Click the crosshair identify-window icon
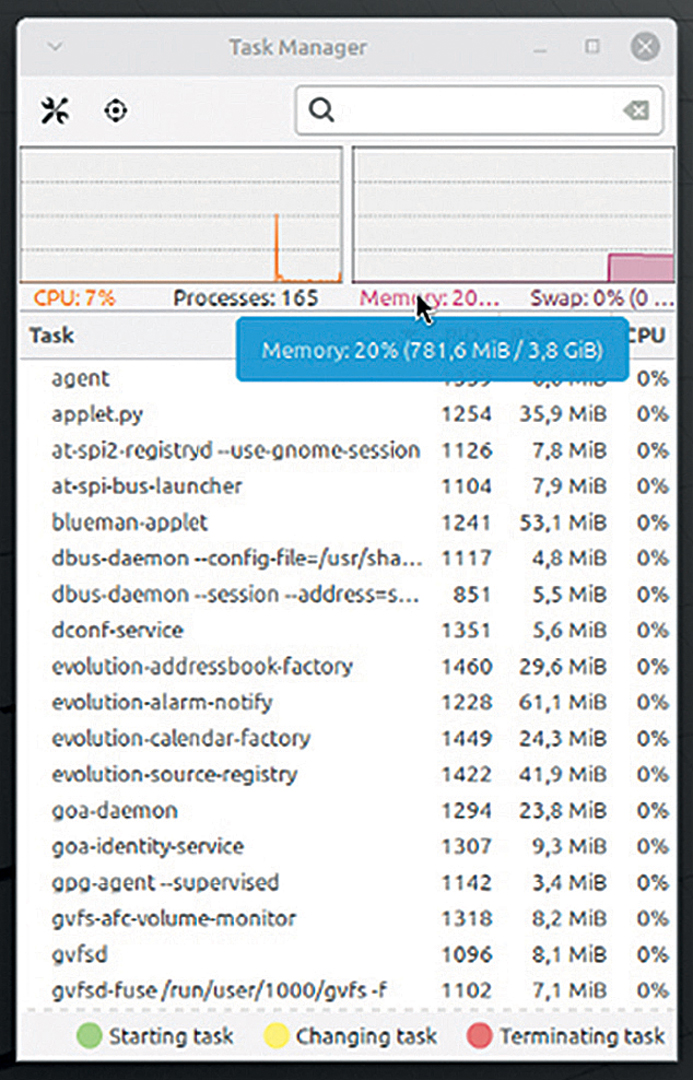This screenshot has height=1080, width=693. pyautogui.click(x=116, y=110)
